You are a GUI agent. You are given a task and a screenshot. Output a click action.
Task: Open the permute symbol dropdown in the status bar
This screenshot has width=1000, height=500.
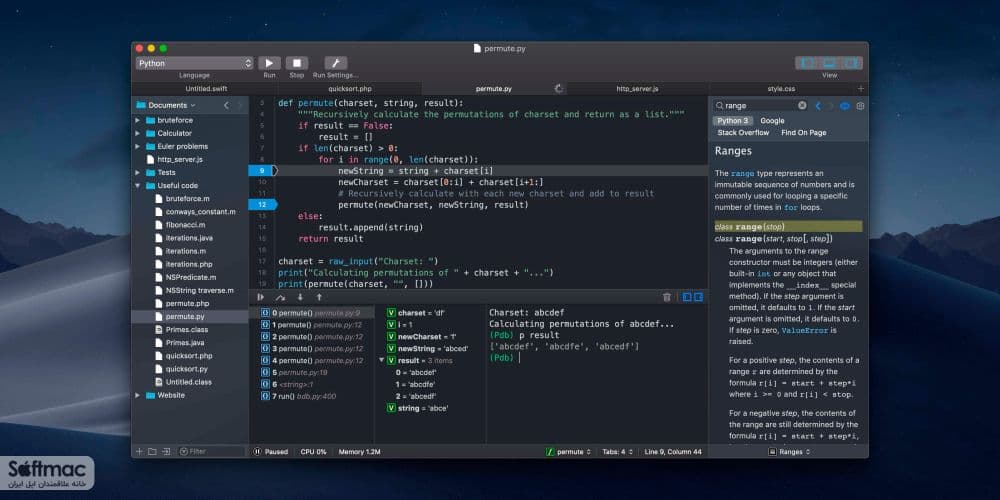click(x=569, y=452)
